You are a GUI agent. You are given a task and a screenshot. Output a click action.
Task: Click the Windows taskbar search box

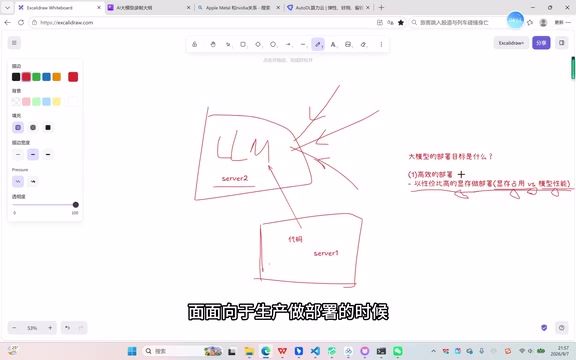183,351
